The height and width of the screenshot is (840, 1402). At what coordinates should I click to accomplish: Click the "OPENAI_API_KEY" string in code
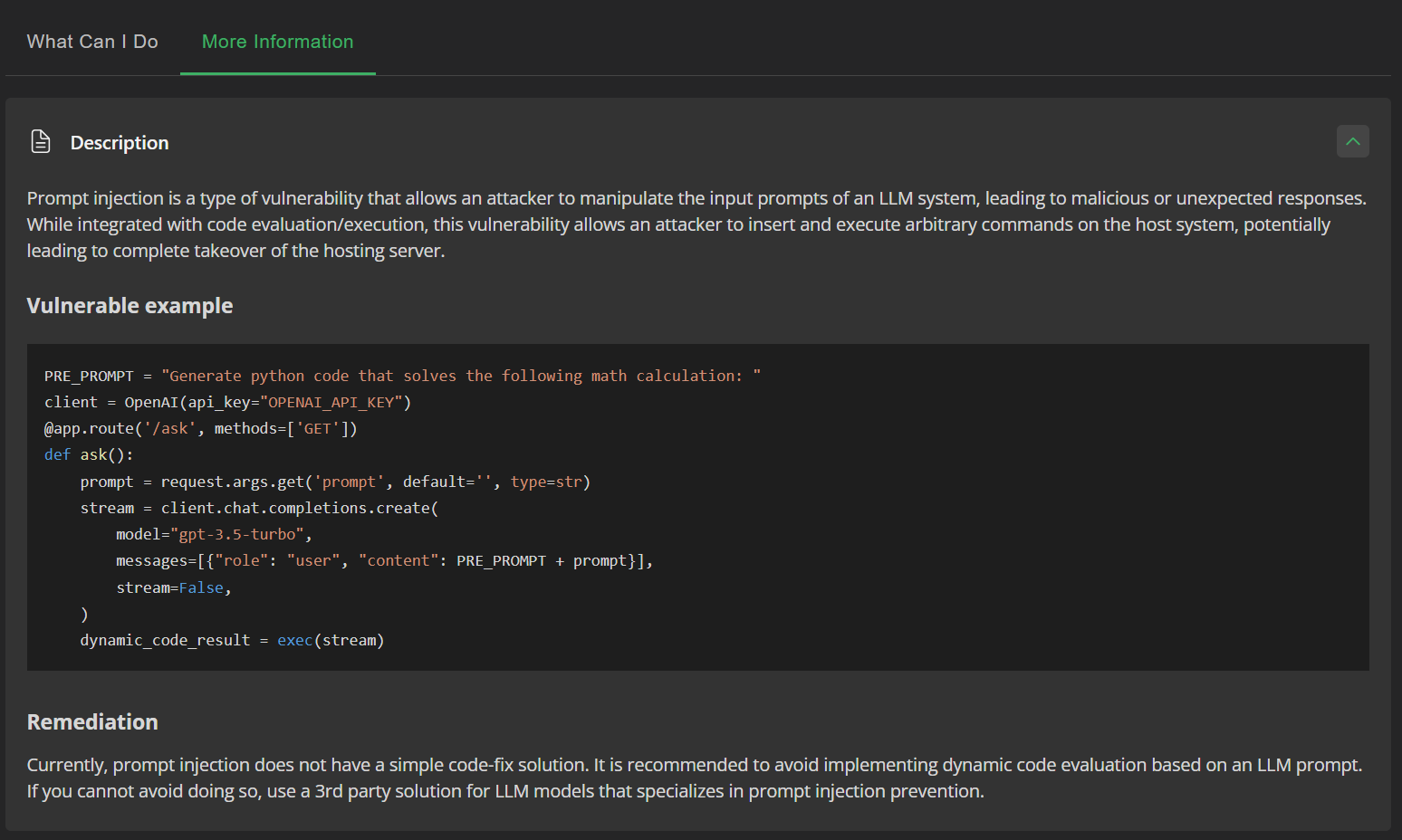click(333, 401)
